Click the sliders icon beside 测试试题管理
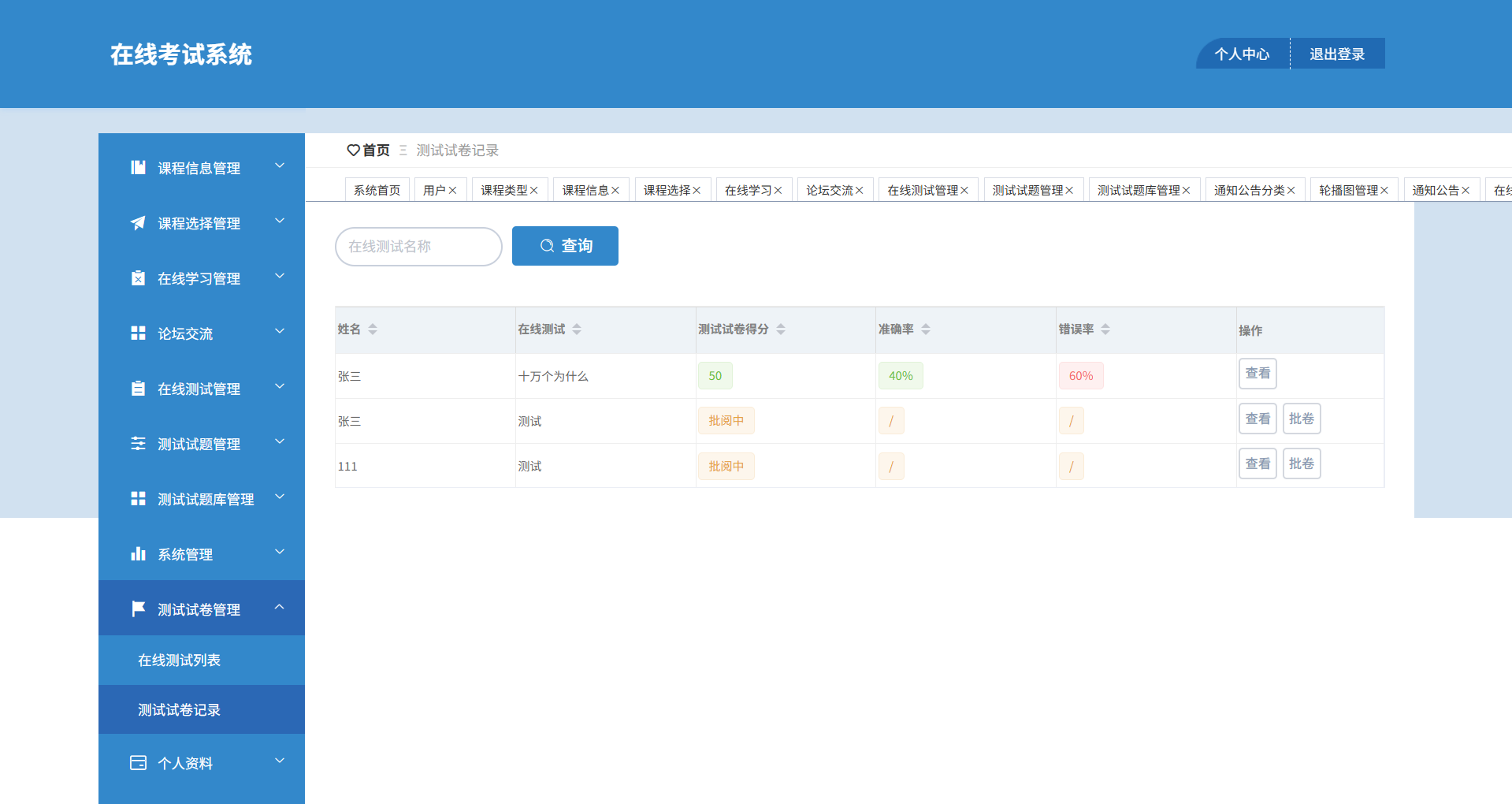 pyautogui.click(x=138, y=444)
